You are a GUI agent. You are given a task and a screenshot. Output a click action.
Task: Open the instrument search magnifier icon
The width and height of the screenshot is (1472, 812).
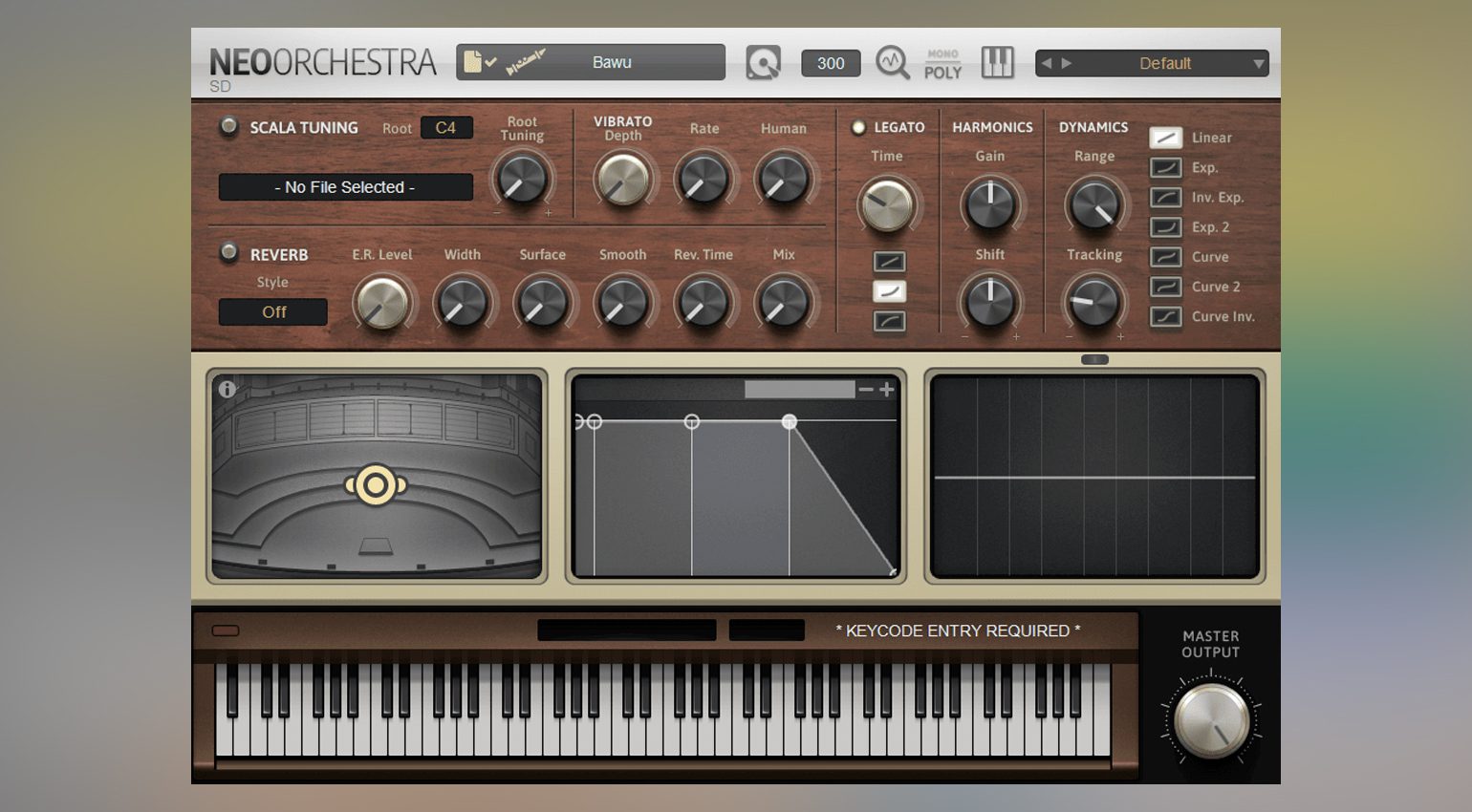tap(763, 63)
